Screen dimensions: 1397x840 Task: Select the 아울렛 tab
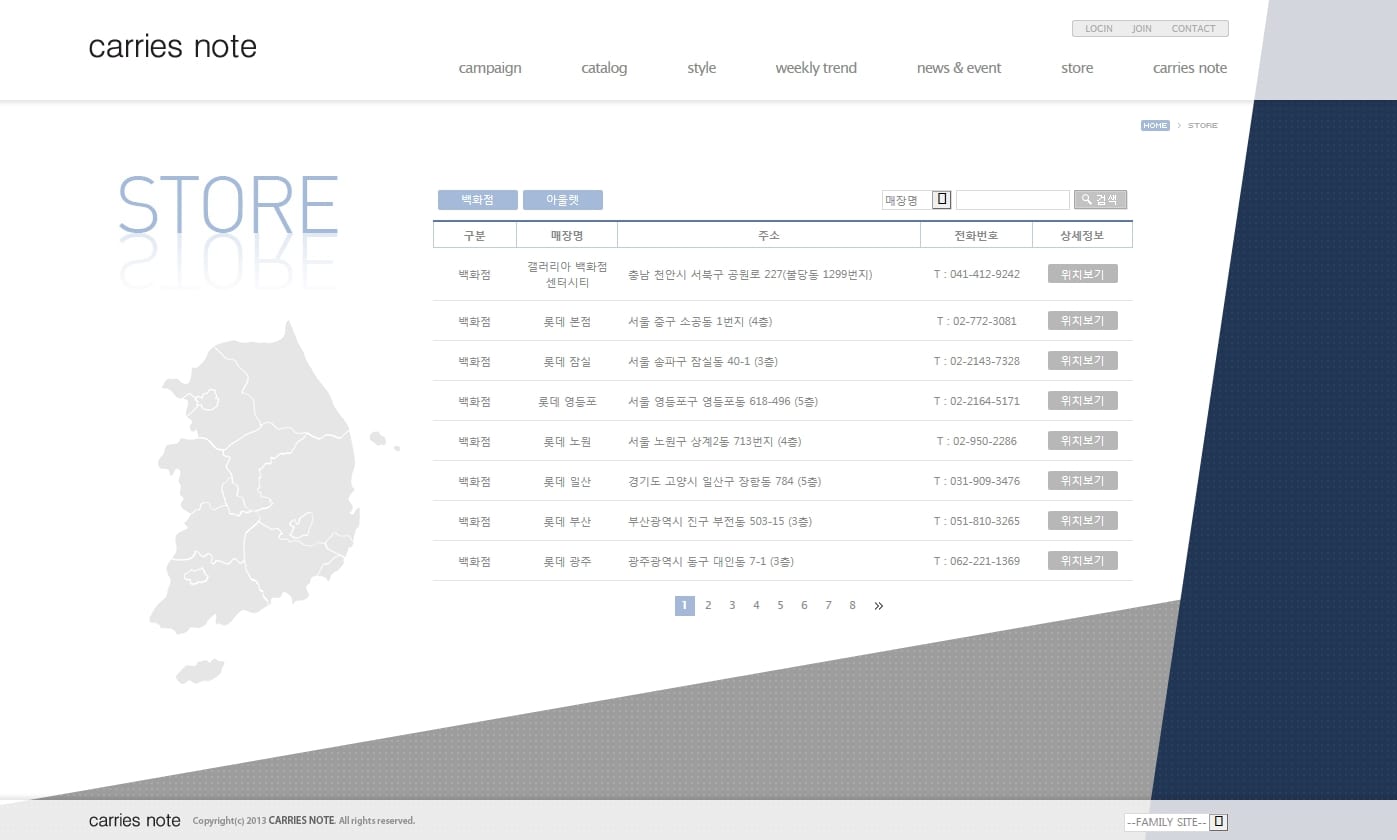[563, 200]
